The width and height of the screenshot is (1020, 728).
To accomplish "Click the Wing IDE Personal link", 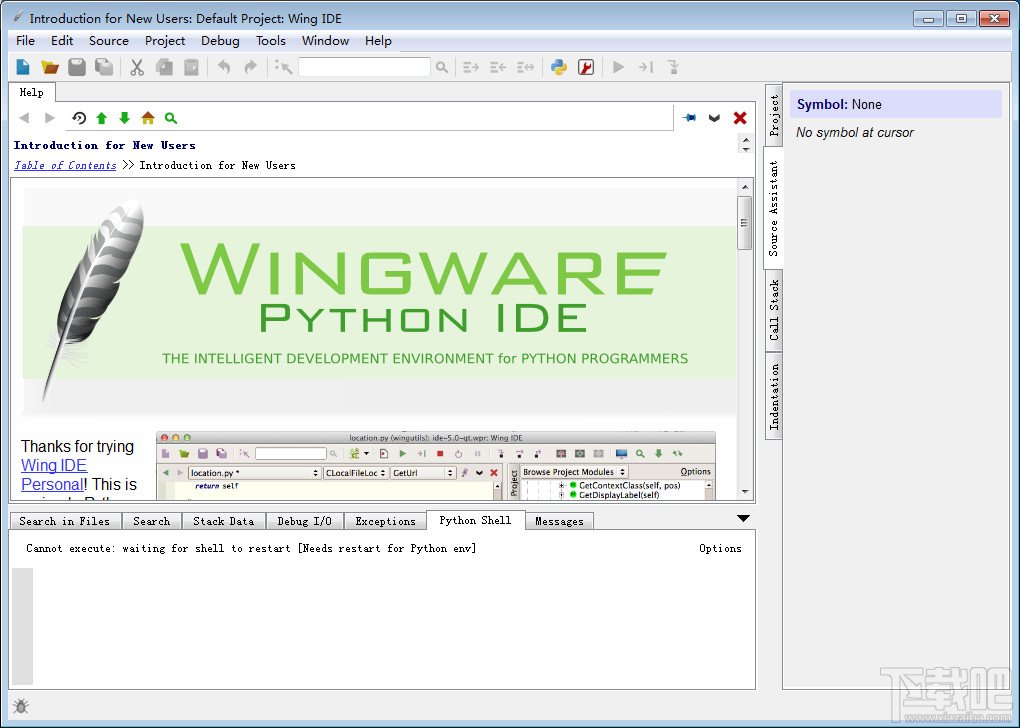I will point(54,475).
